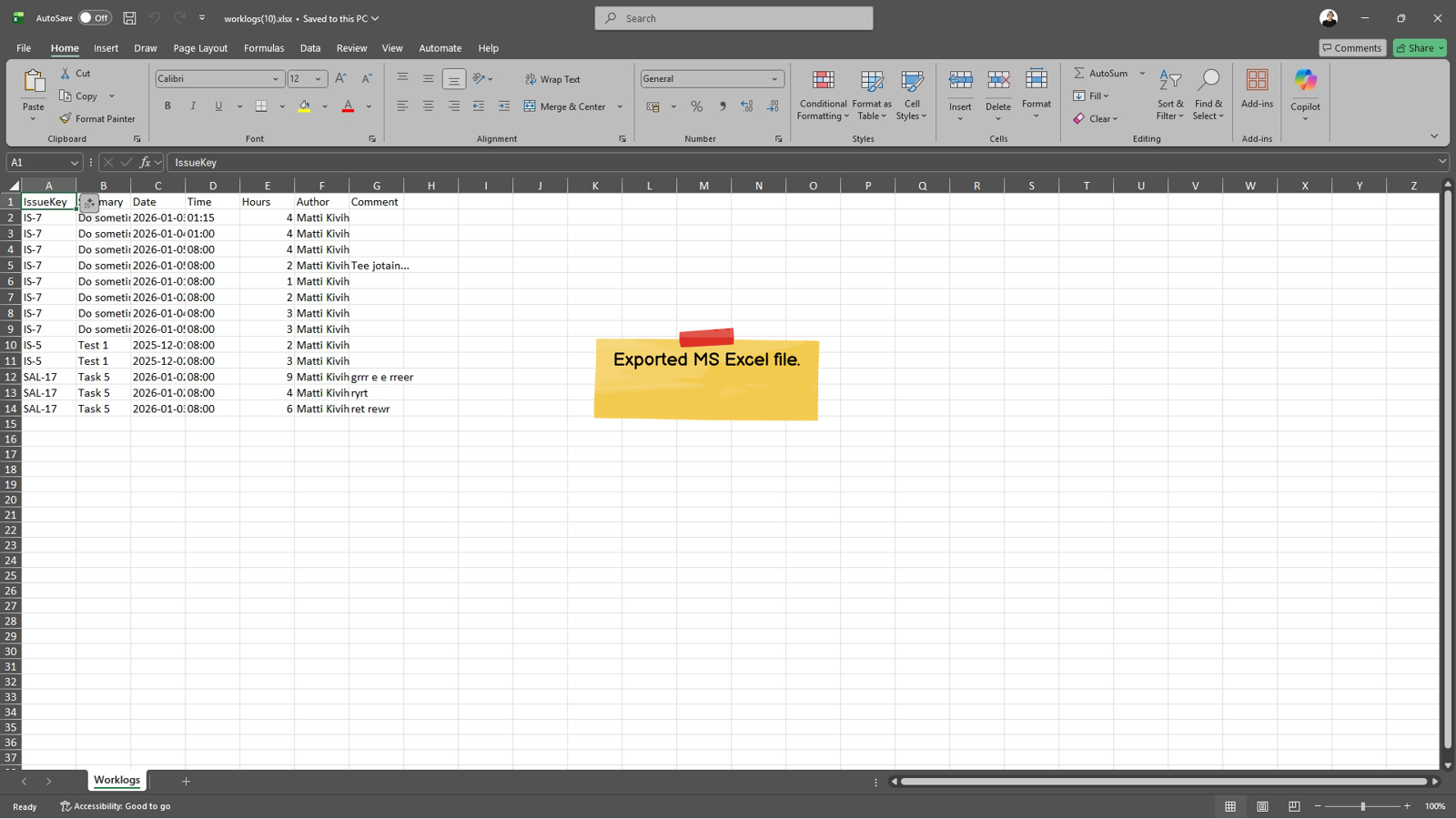The height and width of the screenshot is (819, 1456).
Task: Click the Format Painter button
Action: coord(97,117)
